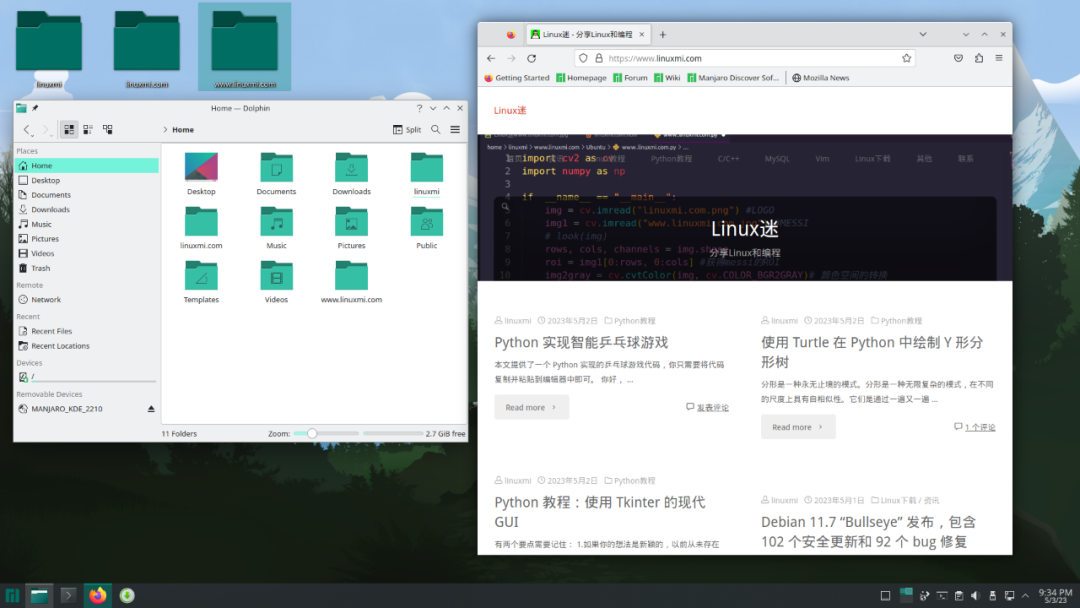1080x608 pixels.
Task: Go back in Firefox
Action: click(491, 59)
